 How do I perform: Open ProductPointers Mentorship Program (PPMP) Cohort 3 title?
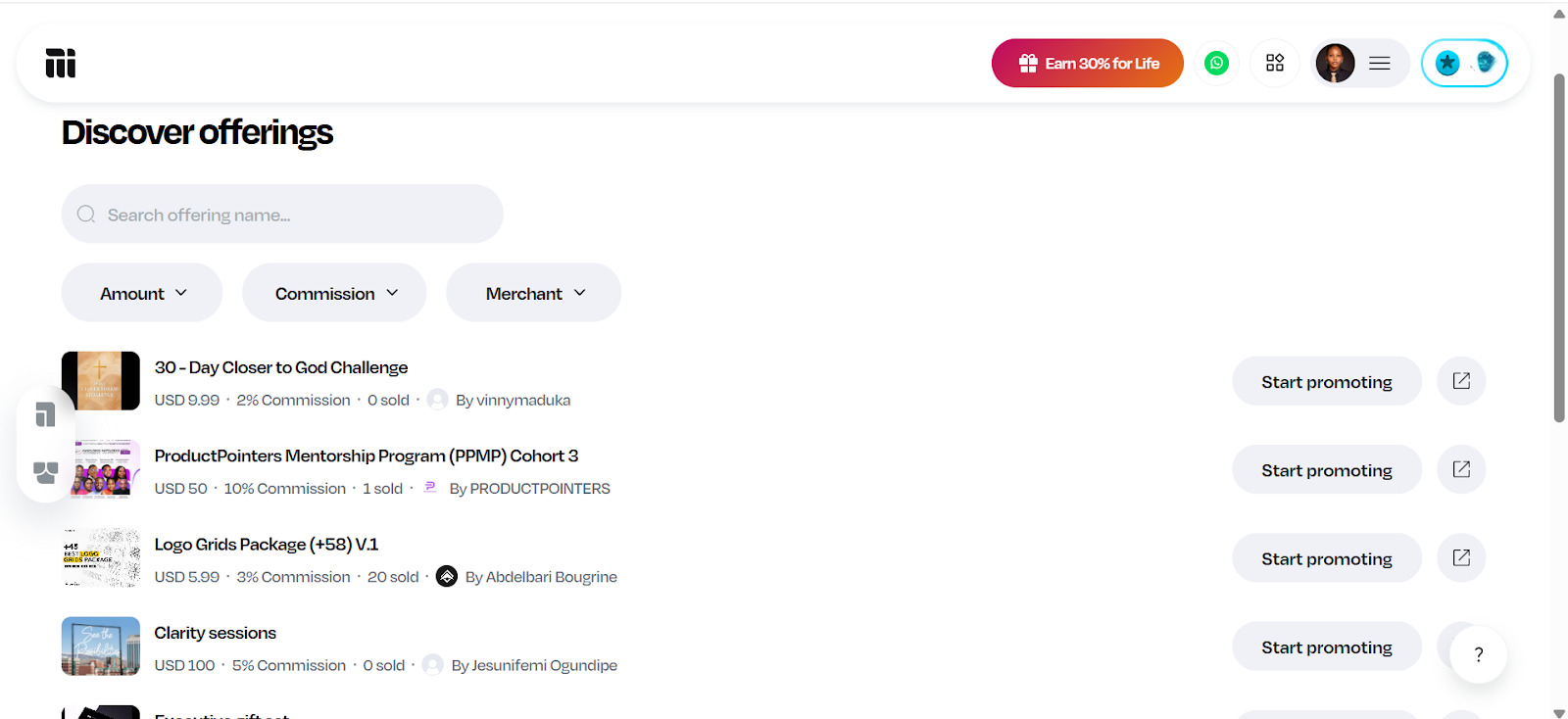coord(367,455)
